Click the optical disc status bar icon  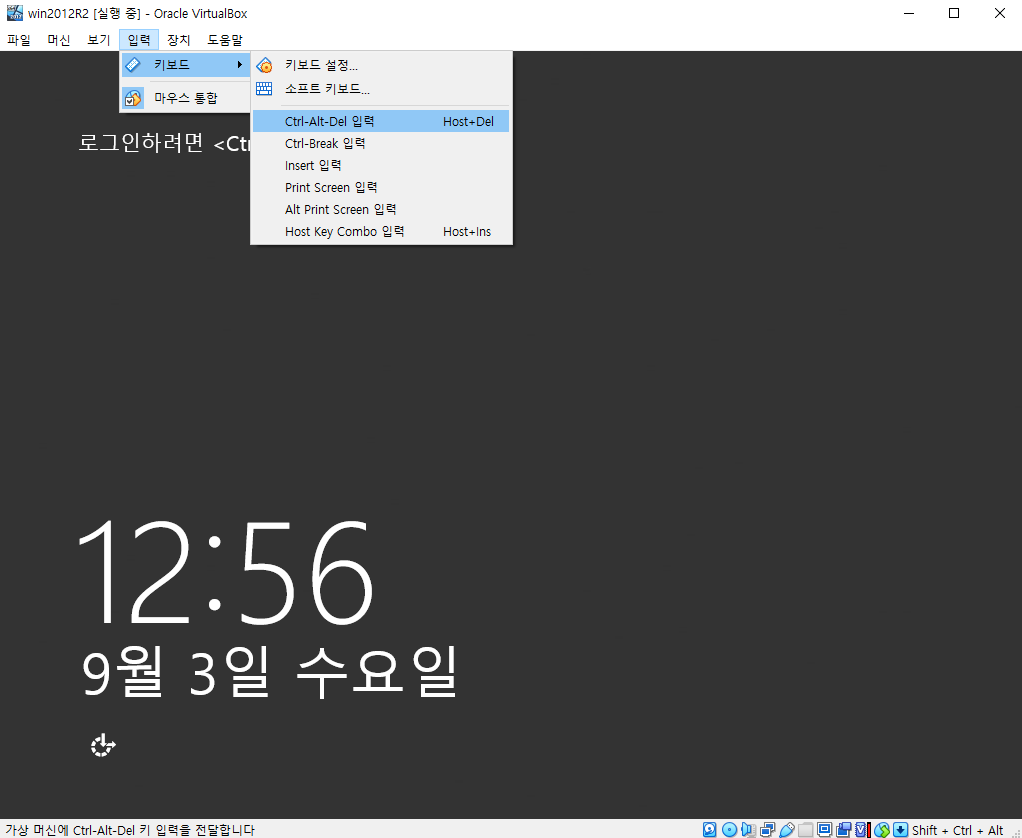tap(729, 829)
